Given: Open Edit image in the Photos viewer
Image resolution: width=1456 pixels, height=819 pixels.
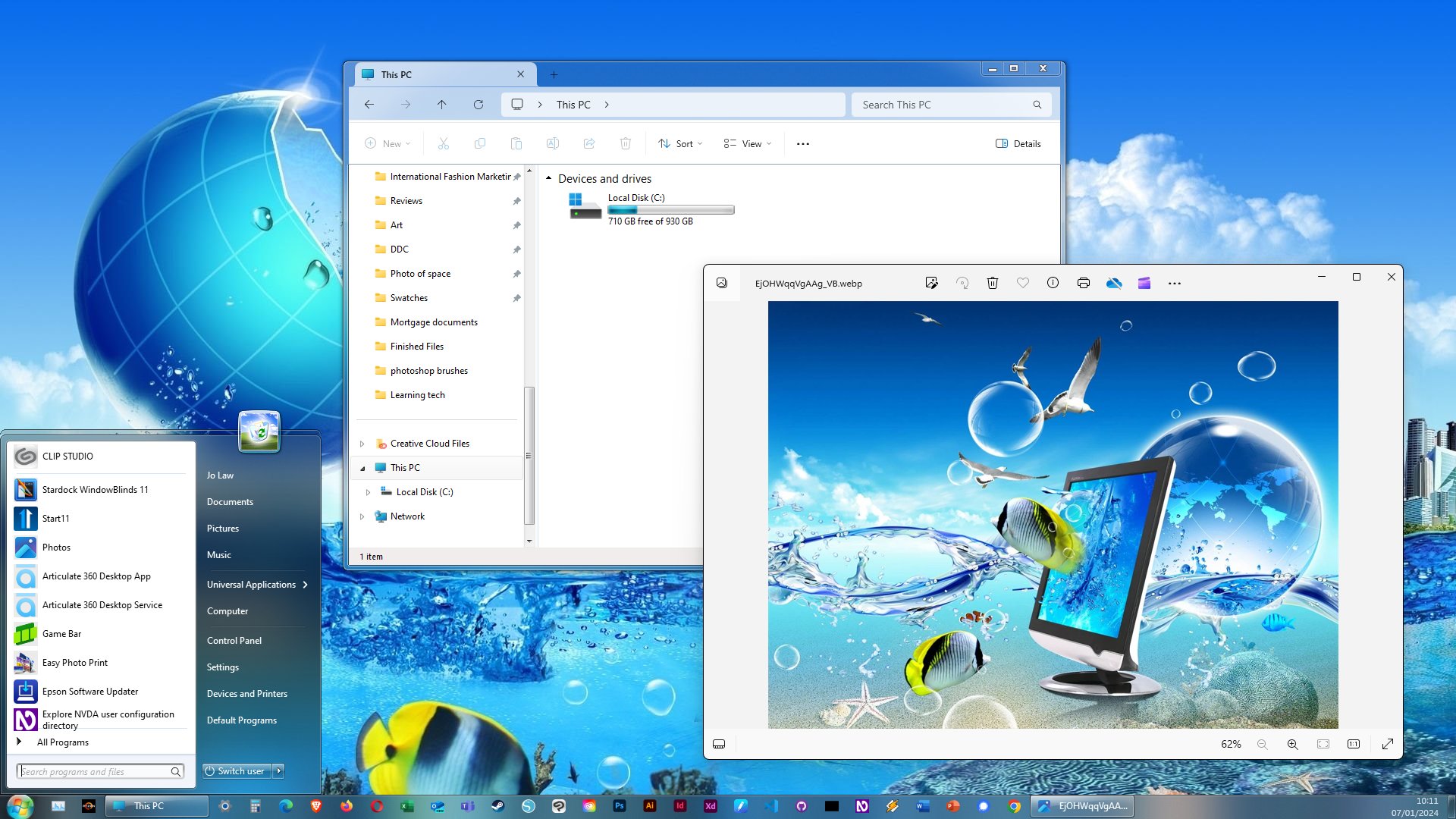Looking at the screenshot, I should (x=931, y=283).
